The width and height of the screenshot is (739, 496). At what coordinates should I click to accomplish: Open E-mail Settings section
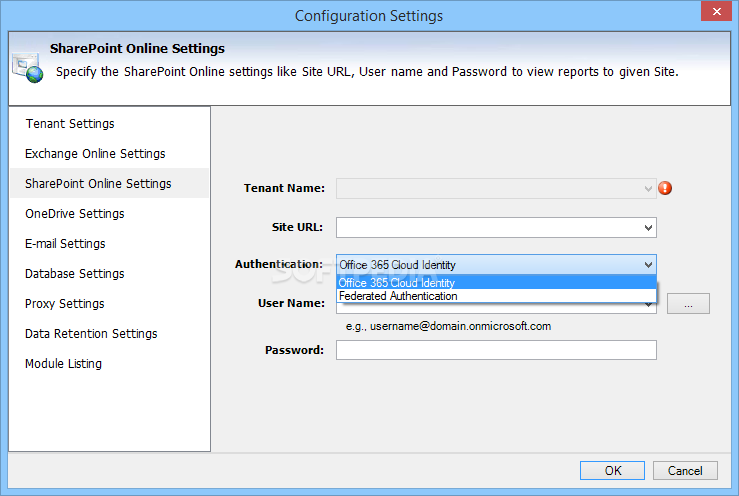(66, 244)
